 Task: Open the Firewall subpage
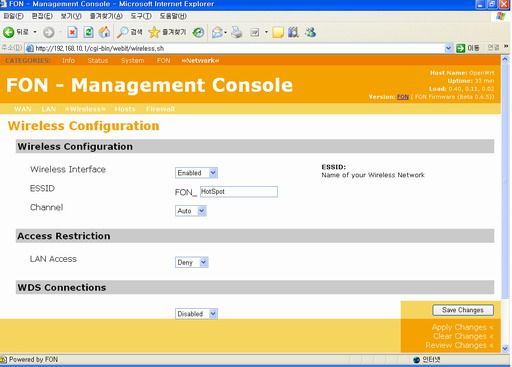tap(160, 109)
